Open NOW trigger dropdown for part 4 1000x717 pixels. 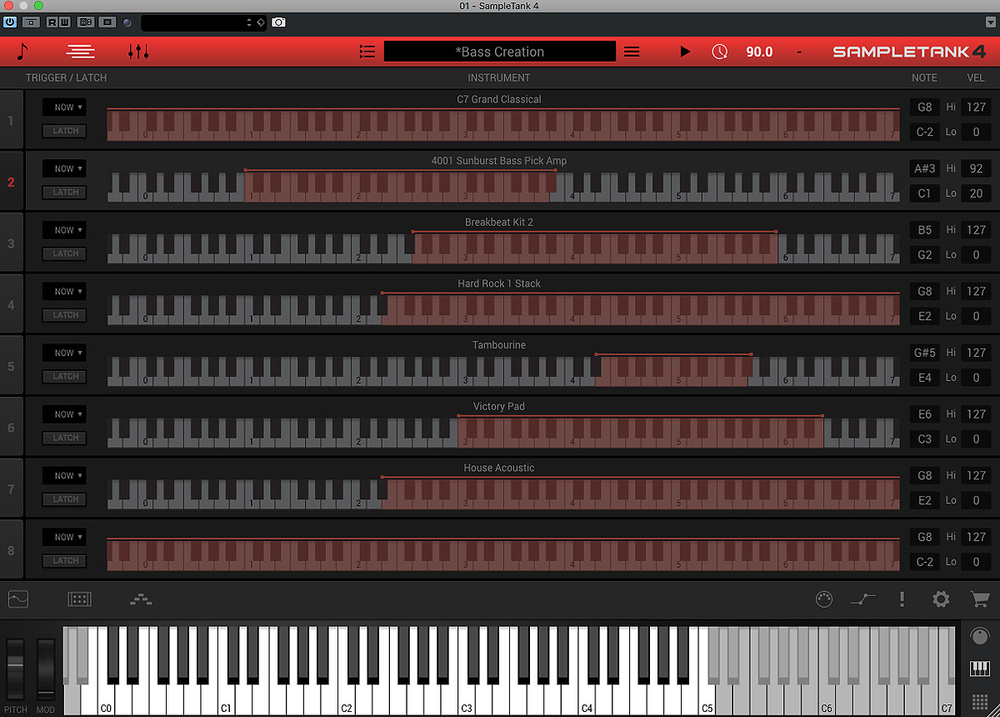(65, 292)
